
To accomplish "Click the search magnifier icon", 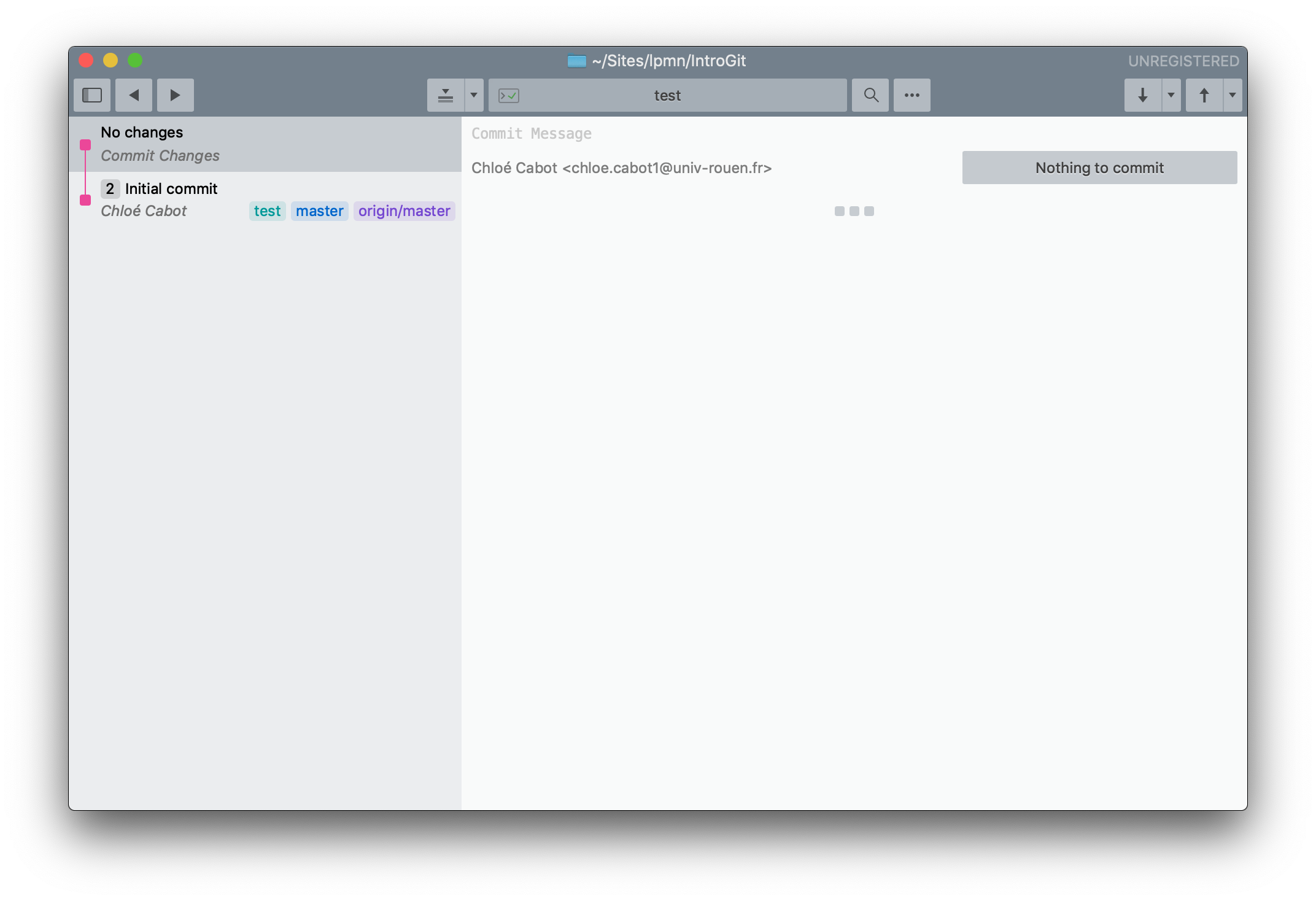I will (x=870, y=95).
